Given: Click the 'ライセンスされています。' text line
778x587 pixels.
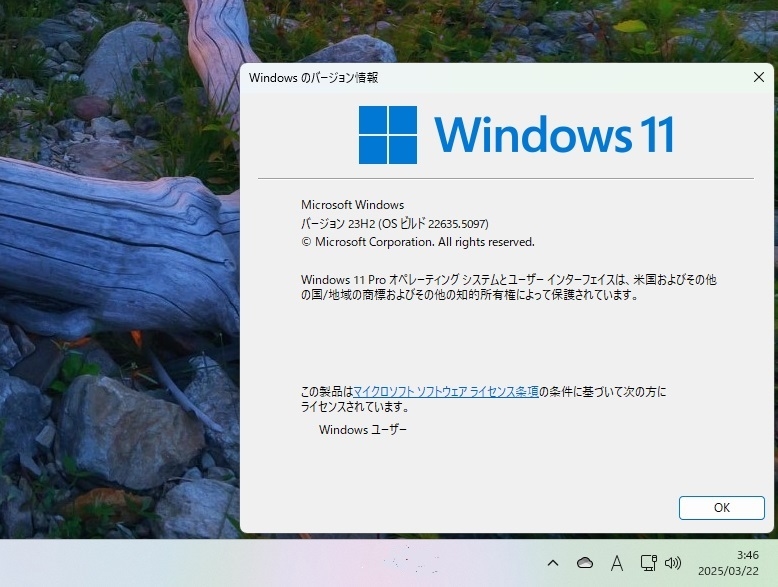Looking at the screenshot, I should click(x=356, y=407).
